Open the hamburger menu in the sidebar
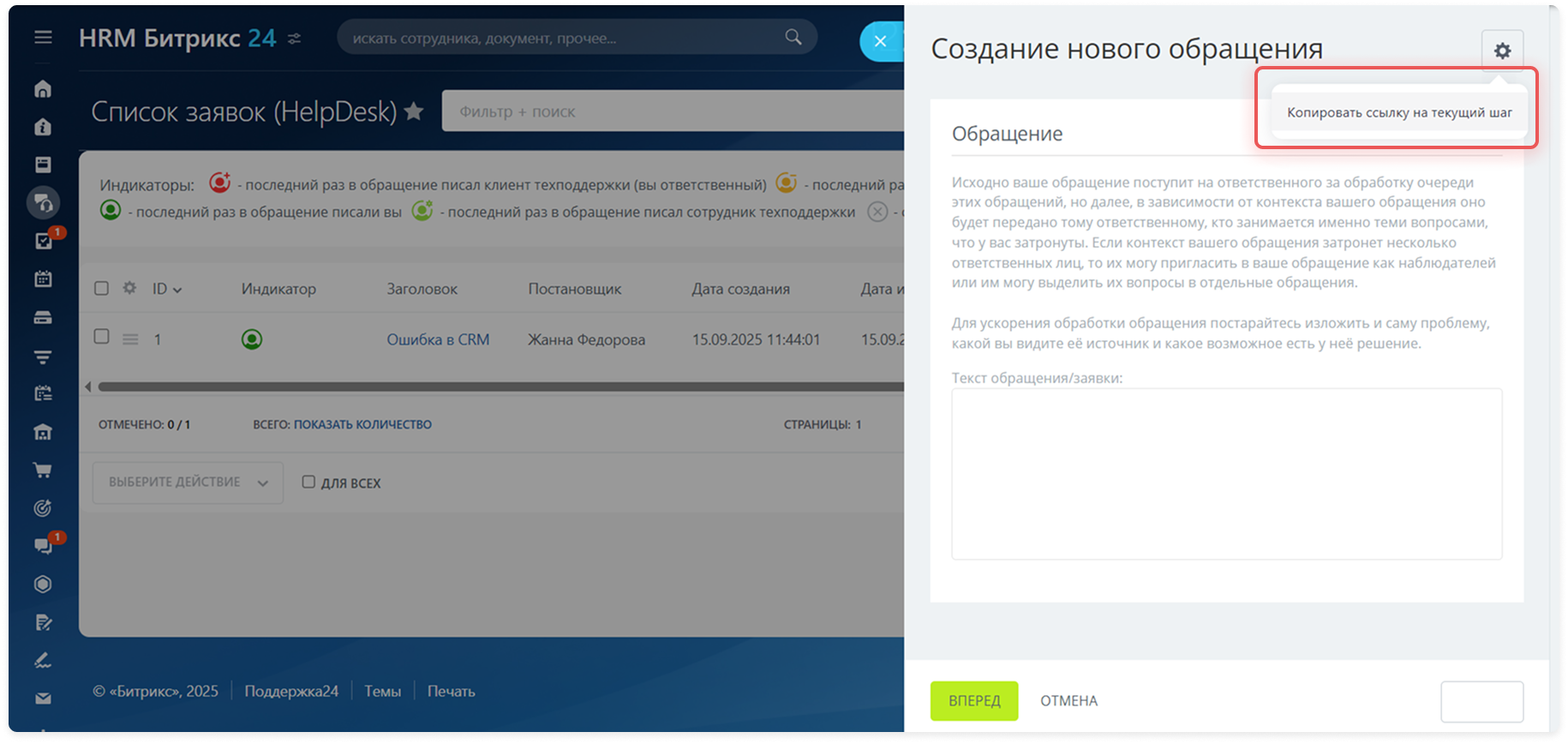This screenshot has width=1568, height=744. click(x=43, y=38)
